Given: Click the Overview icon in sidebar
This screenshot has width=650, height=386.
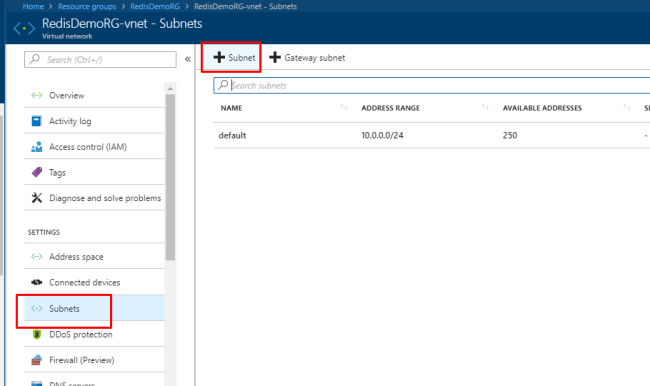Looking at the screenshot, I should click(36, 95).
